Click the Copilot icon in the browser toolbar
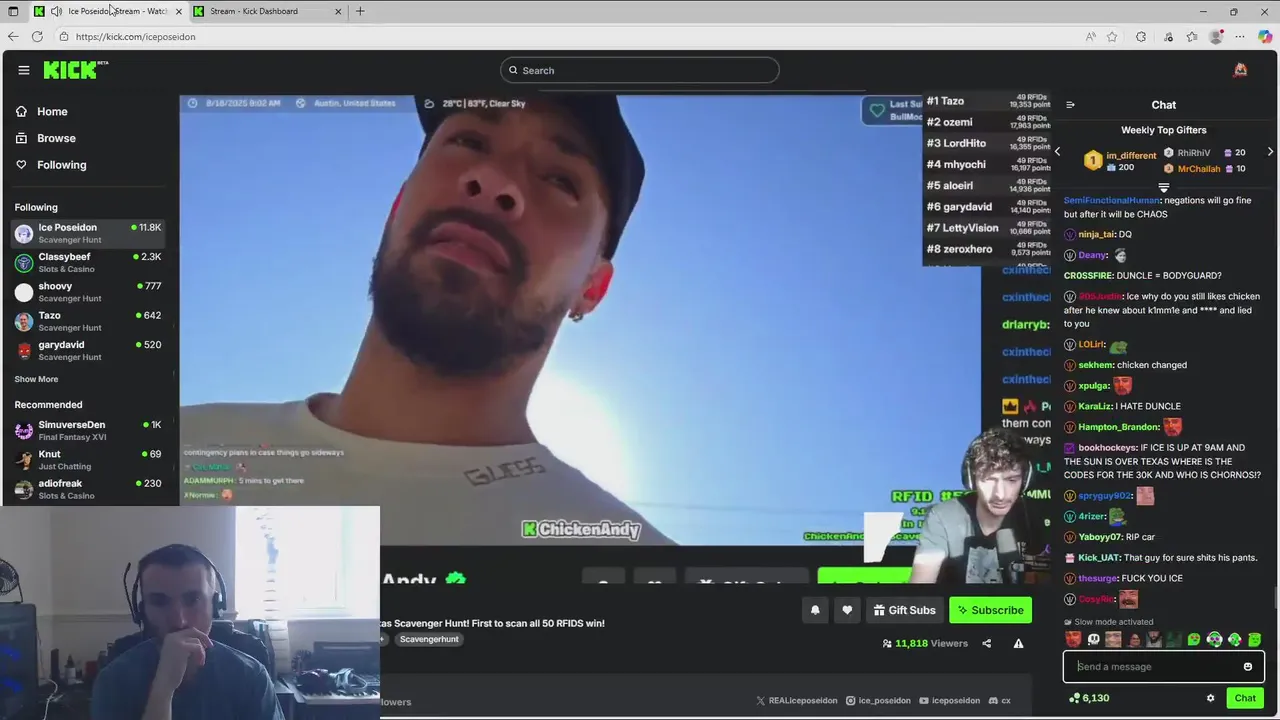Image resolution: width=1280 pixels, height=720 pixels. 1265,37
